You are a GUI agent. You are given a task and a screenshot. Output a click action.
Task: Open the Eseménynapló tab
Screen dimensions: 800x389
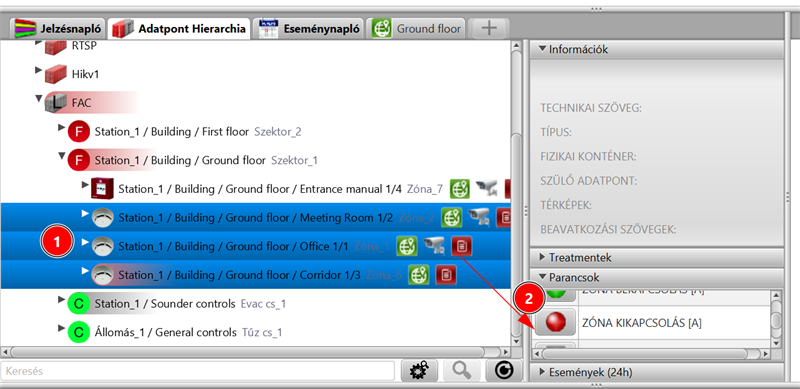pos(310,29)
